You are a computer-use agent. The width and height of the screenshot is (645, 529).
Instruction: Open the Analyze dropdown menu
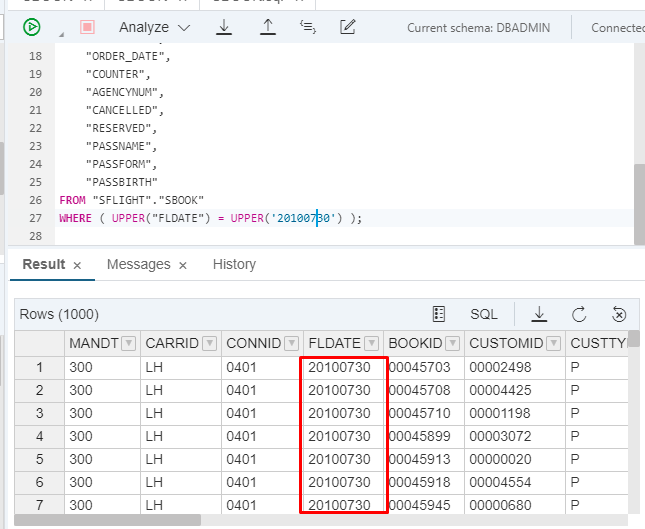coord(154,28)
